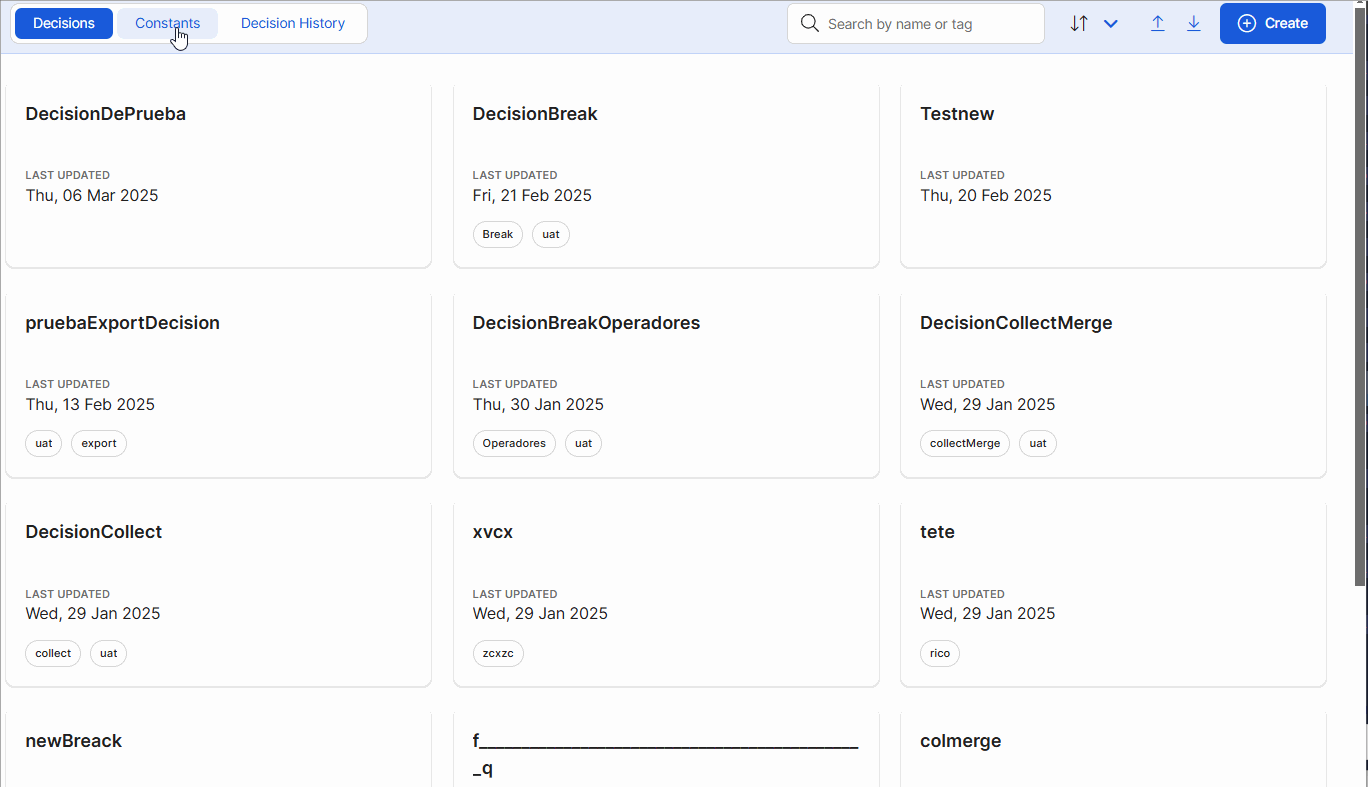1368x787 pixels.
Task: Click the collectMerge tag on DecisionCollectMerge
Action: 964,443
